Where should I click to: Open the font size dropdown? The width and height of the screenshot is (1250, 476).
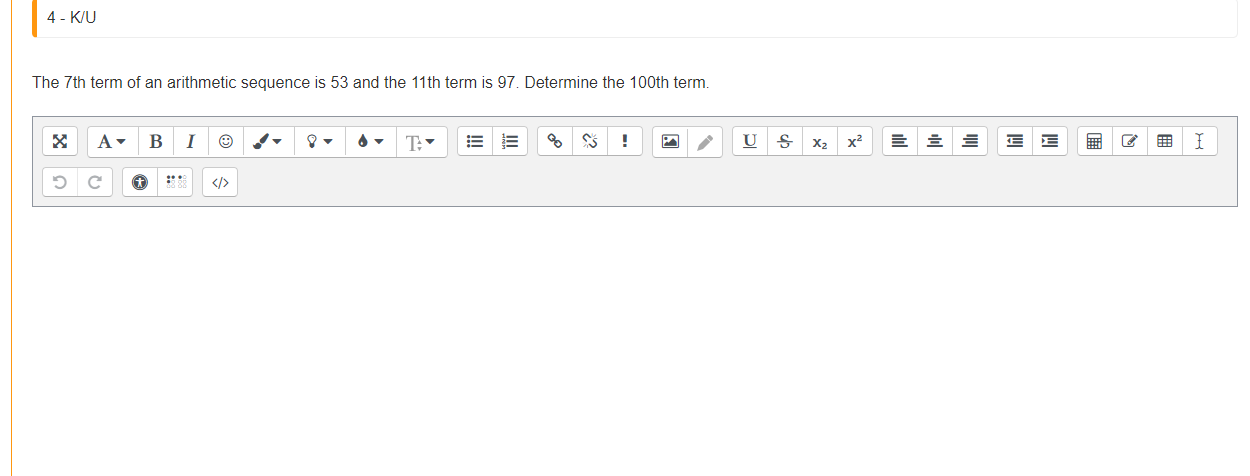pos(422,142)
